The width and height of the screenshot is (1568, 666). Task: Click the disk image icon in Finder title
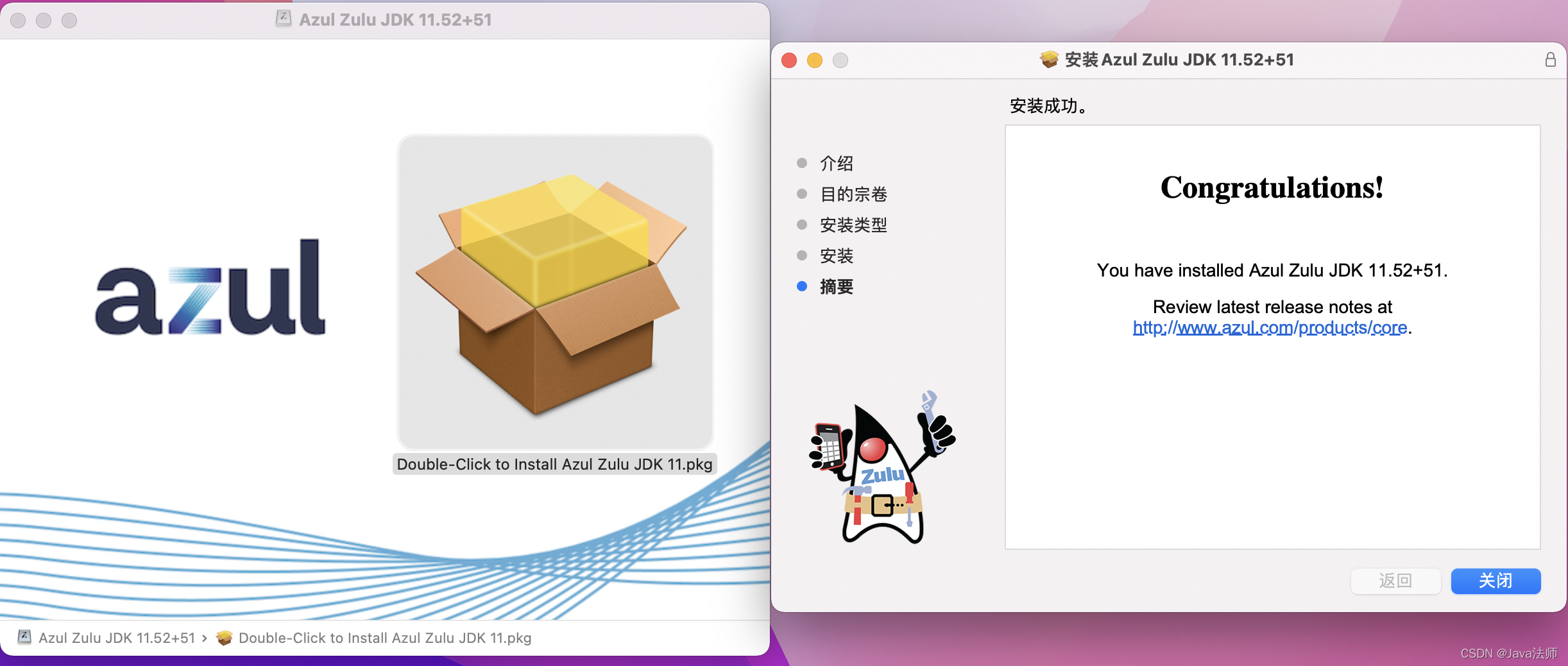284,19
